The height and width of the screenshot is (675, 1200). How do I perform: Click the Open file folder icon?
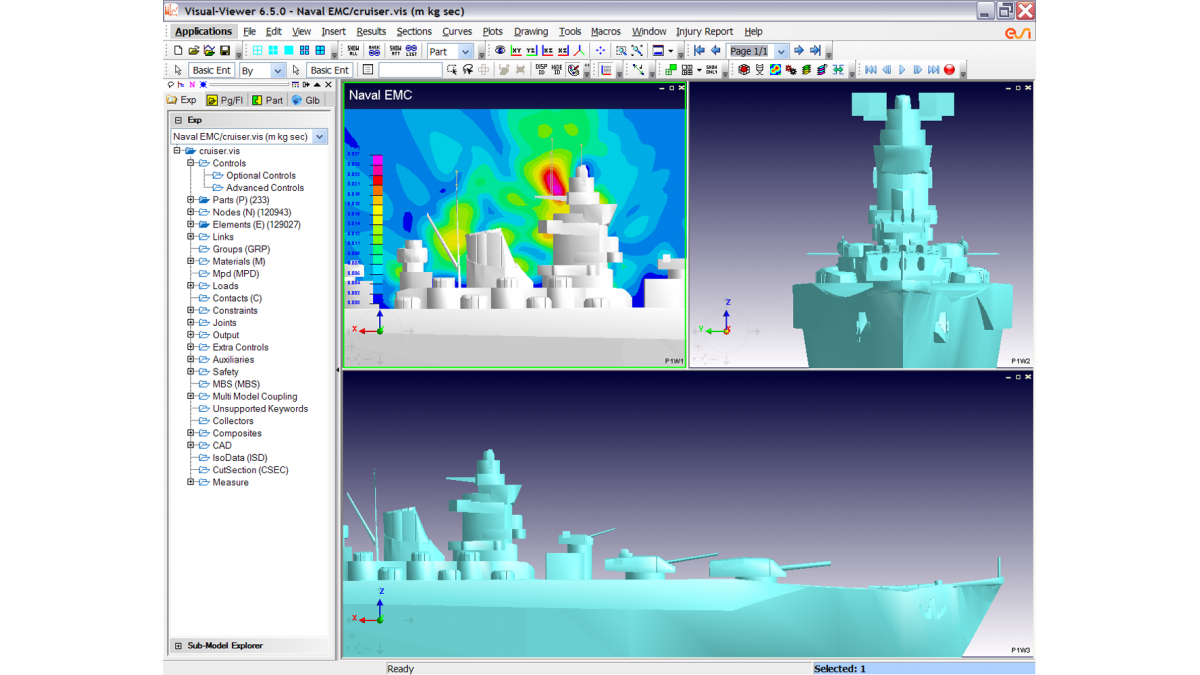194,51
